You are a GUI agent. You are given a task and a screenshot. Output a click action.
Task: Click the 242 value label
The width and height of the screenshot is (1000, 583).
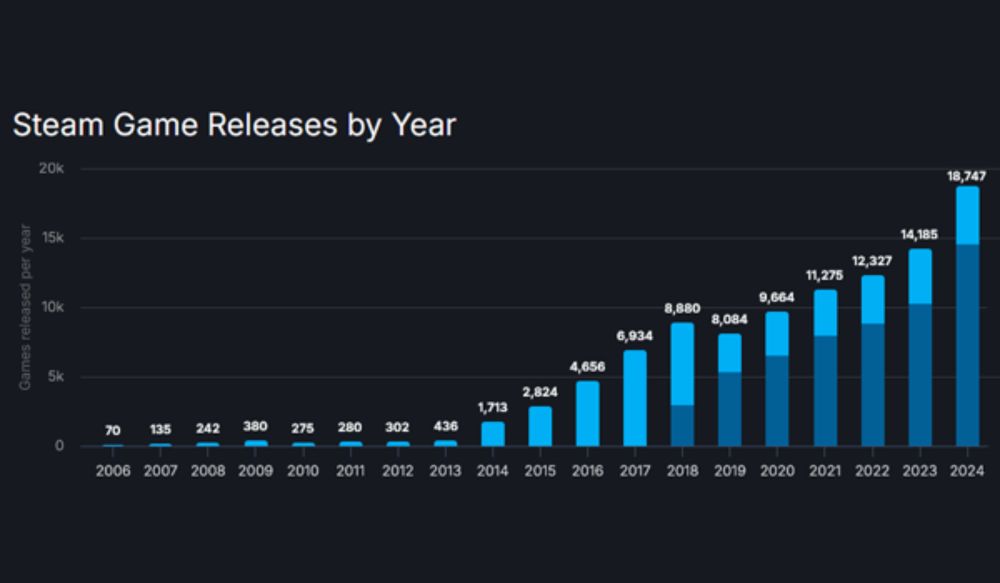coord(208,429)
